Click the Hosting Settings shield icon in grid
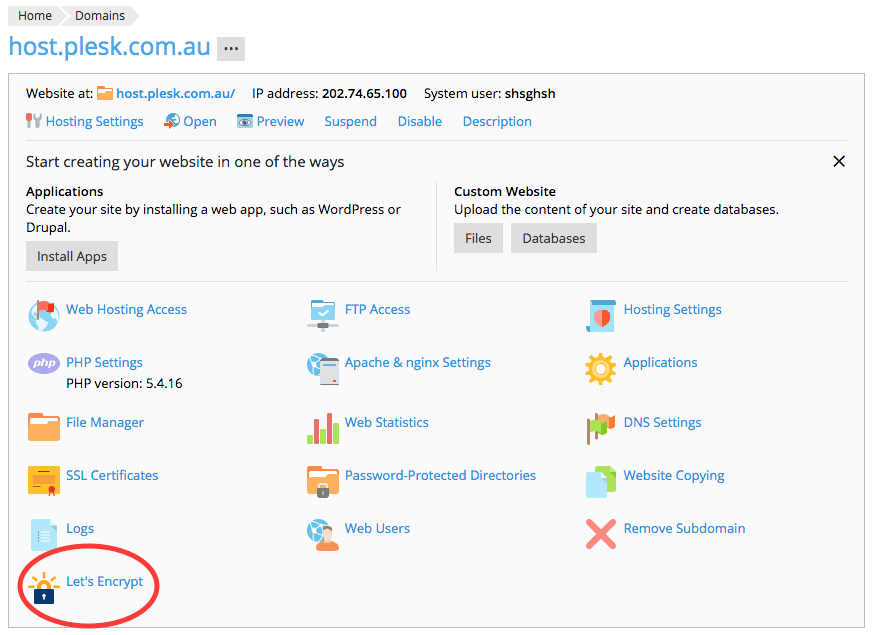 point(601,315)
